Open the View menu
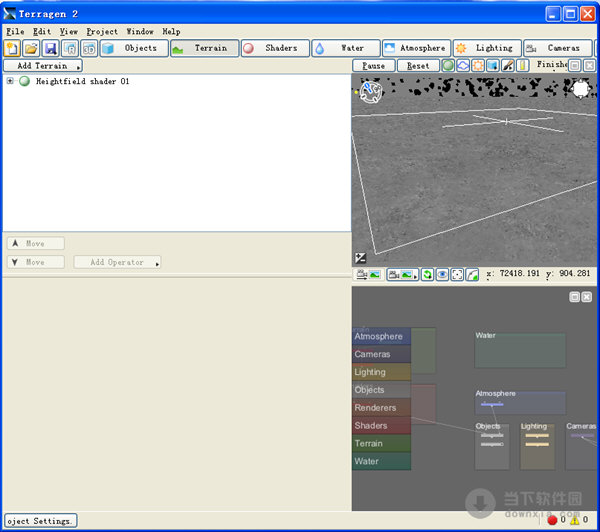This screenshot has width=600, height=532. point(68,31)
